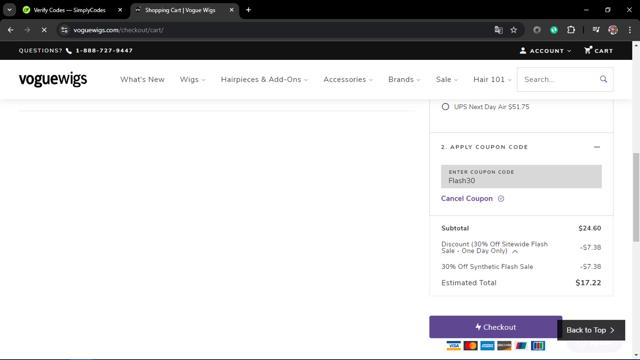
Task: Expand the Hair 101 menu
Action: (492, 80)
